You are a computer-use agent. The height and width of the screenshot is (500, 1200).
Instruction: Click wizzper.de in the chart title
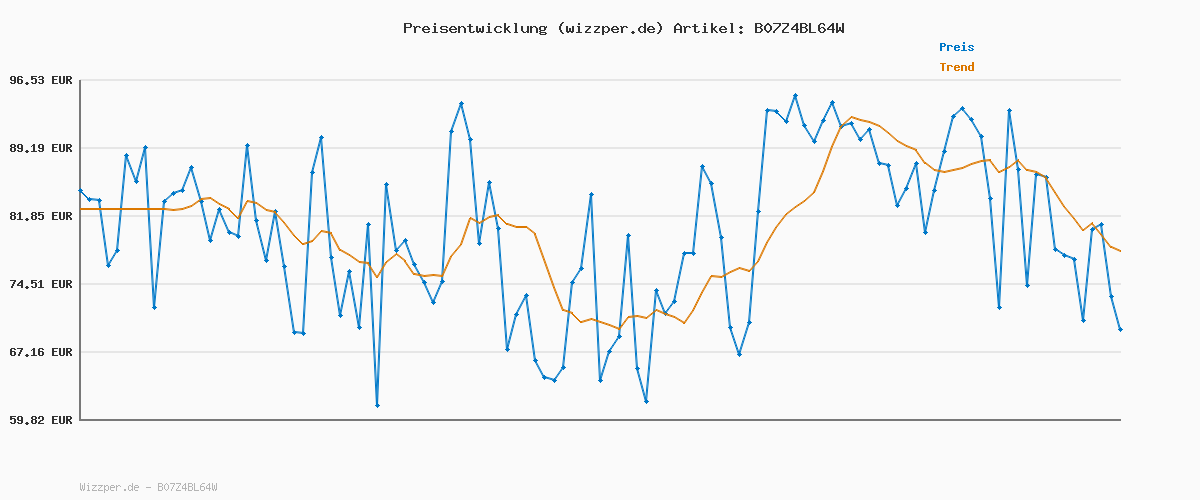608,28
